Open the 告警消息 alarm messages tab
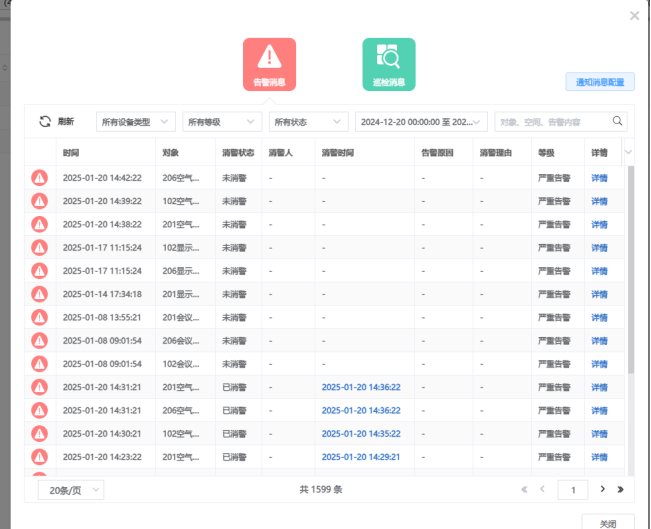The height and width of the screenshot is (529, 651). (269, 65)
